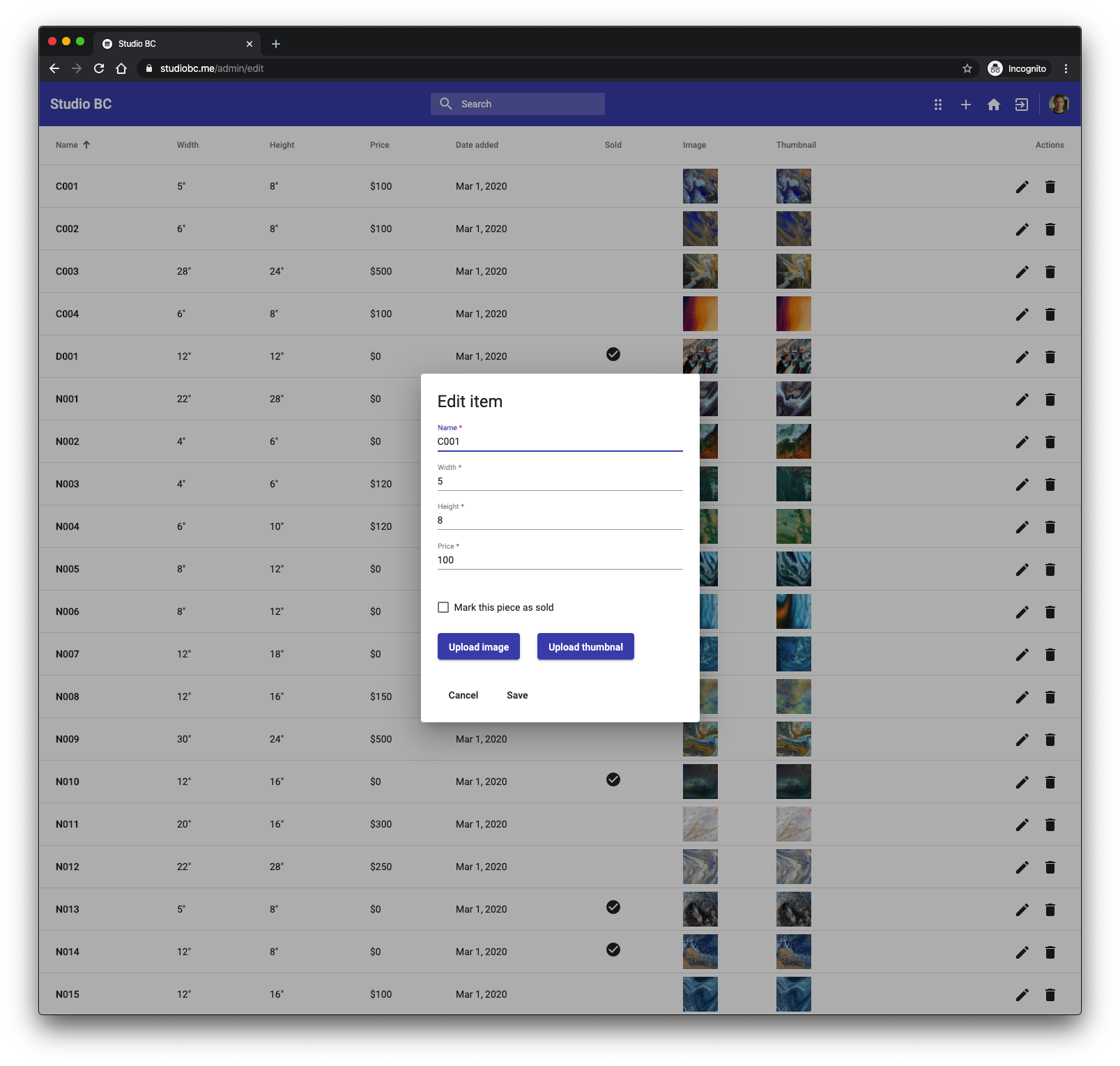Image resolution: width=1120 pixels, height=1066 pixels.
Task: Edit N015 via the pencil icon
Action: tap(1022, 995)
